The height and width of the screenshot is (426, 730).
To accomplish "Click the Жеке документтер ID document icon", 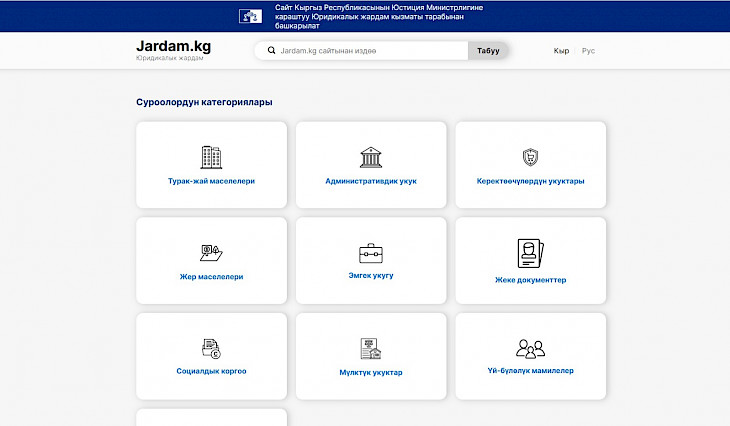I will coord(530,253).
